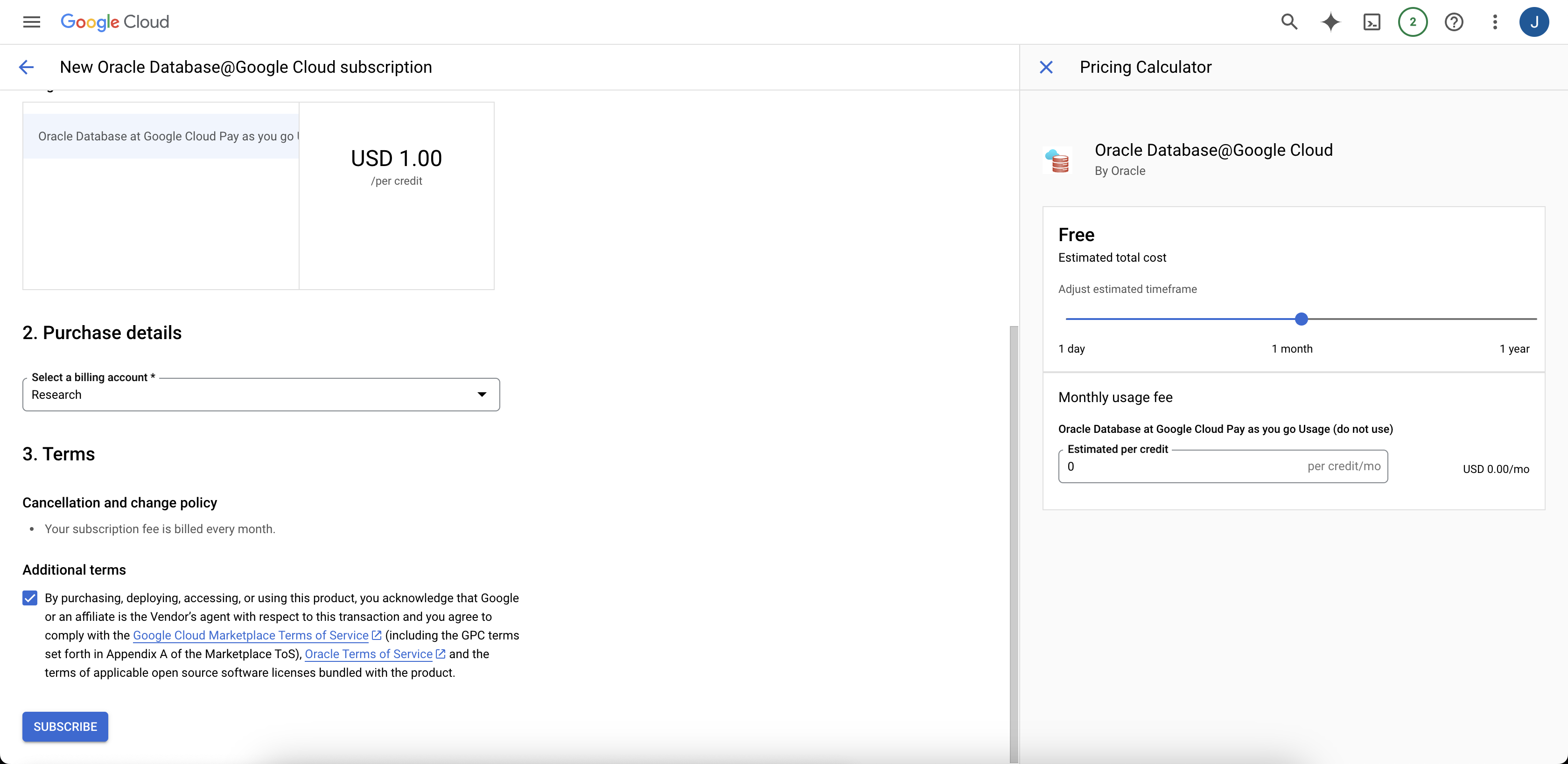Click the Subscribe button
1568x764 pixels.
coord(64,726)
